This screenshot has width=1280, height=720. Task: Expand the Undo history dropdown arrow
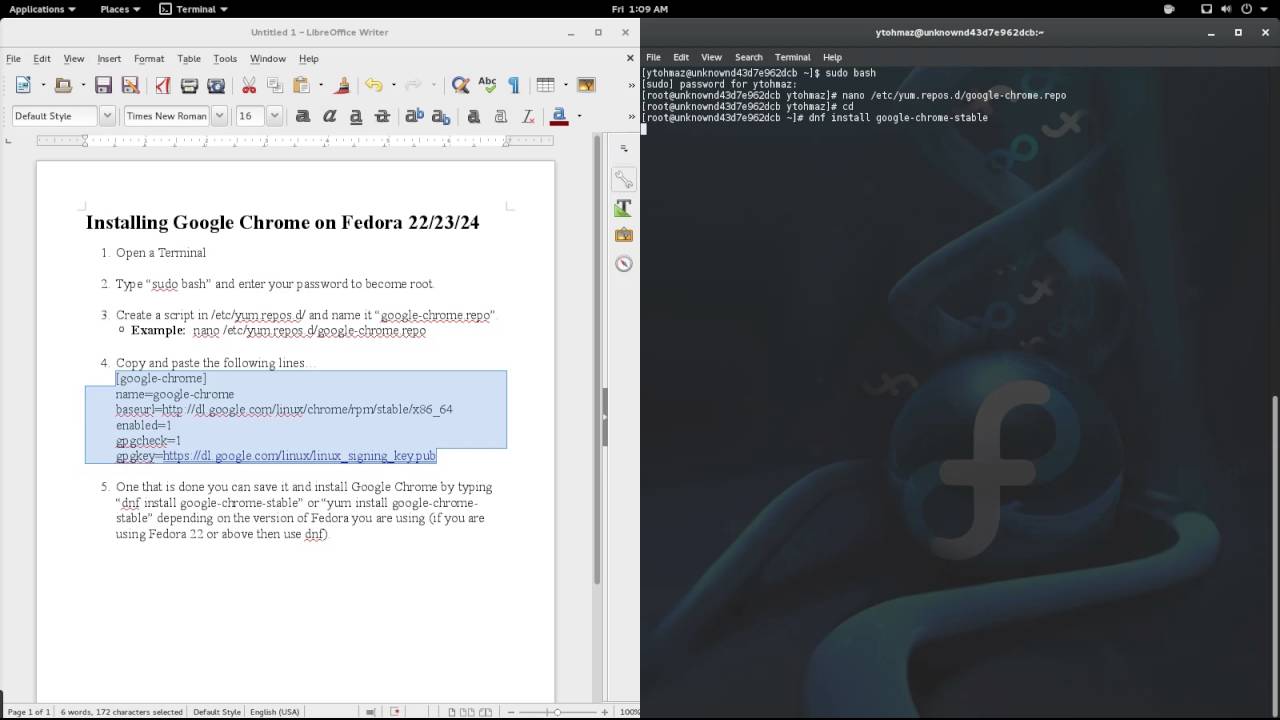click(393, 86)
